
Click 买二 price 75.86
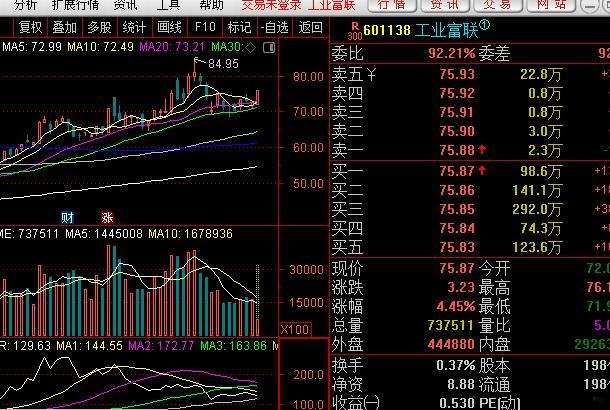[x=457, y=190]
